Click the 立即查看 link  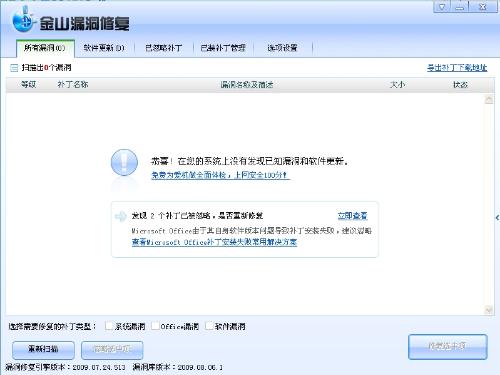(352, 216)
